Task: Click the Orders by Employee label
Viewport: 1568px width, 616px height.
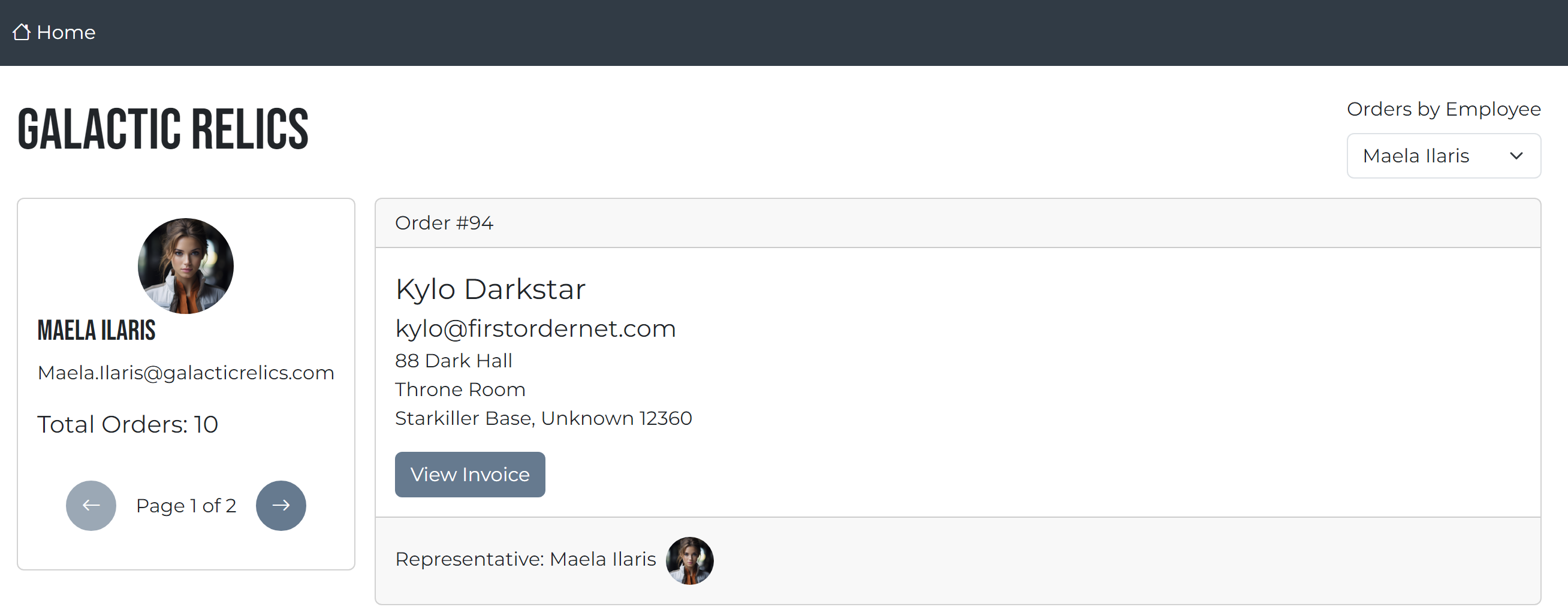Action: [x=1443, y=109]
